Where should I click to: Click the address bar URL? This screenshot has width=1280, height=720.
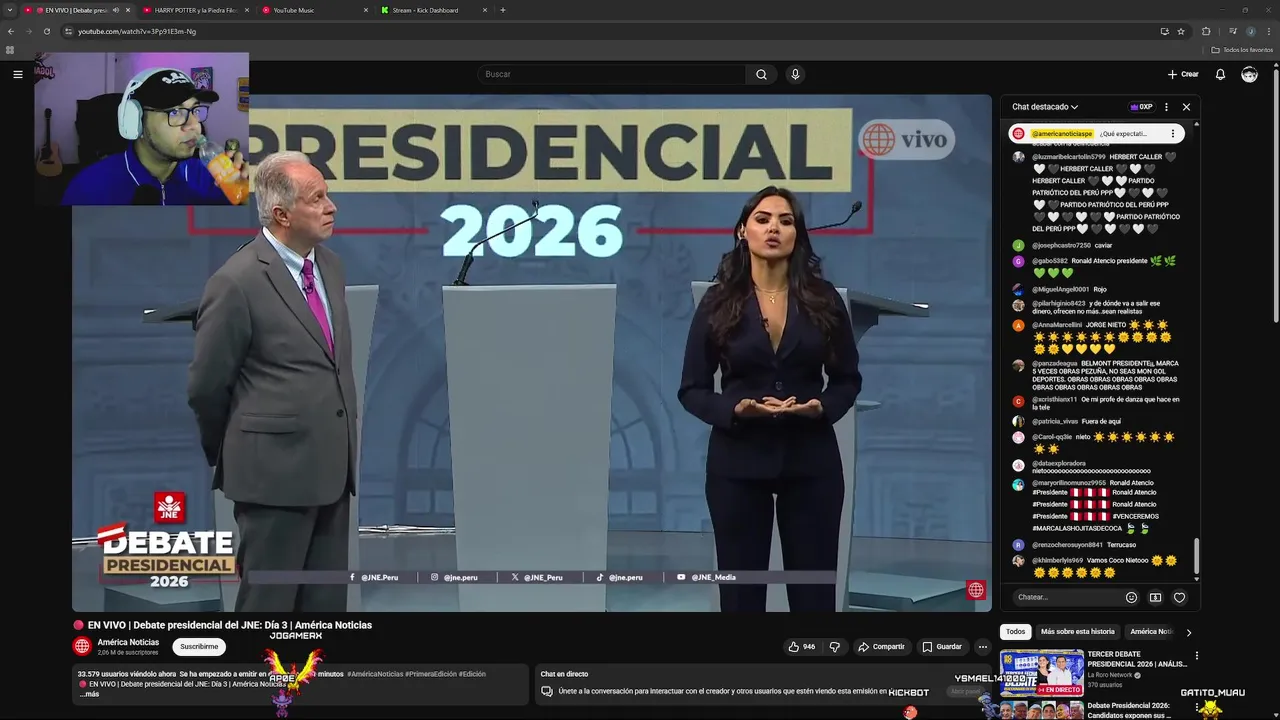(137, 31)
